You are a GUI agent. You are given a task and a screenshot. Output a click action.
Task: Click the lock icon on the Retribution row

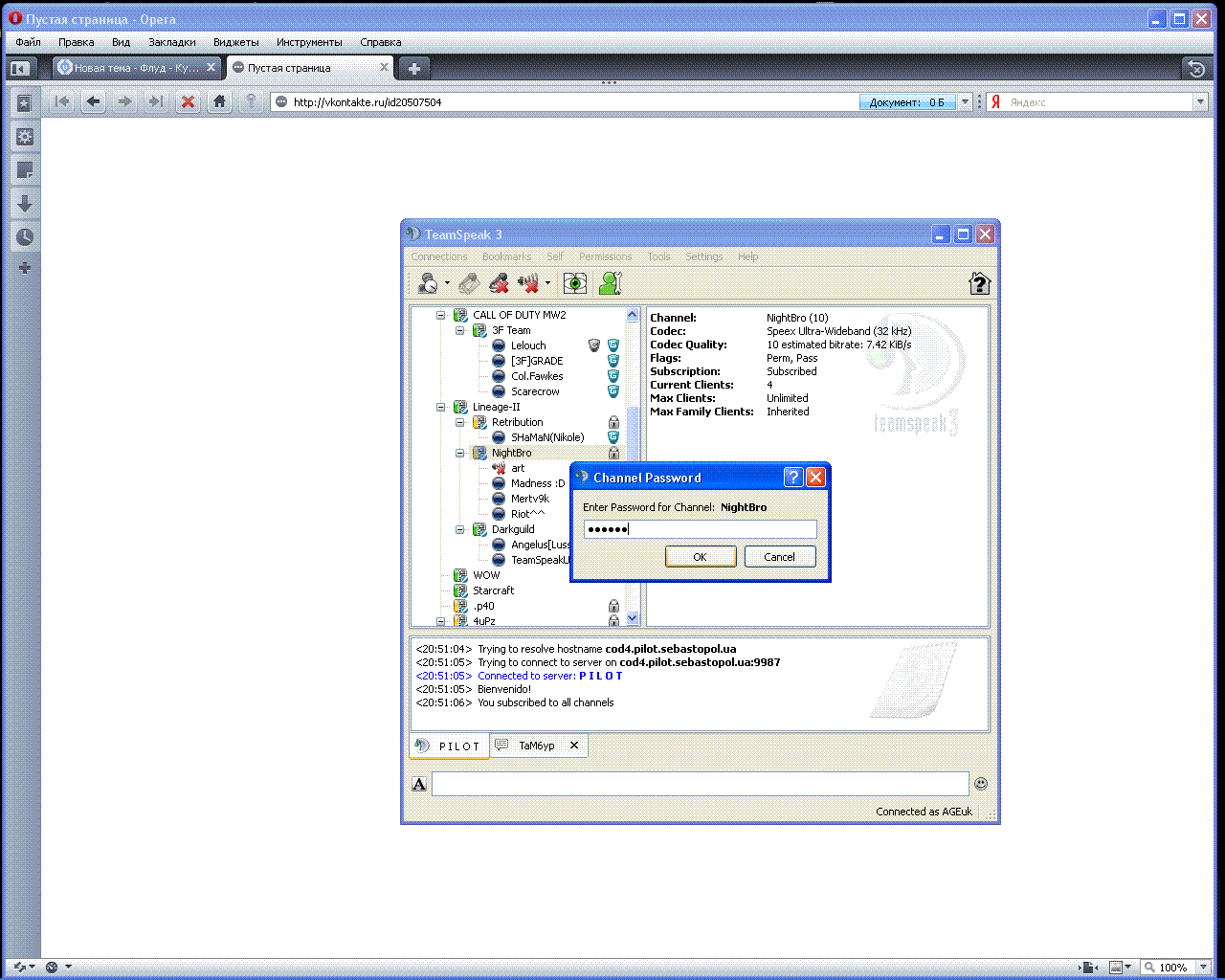[613, 422]
